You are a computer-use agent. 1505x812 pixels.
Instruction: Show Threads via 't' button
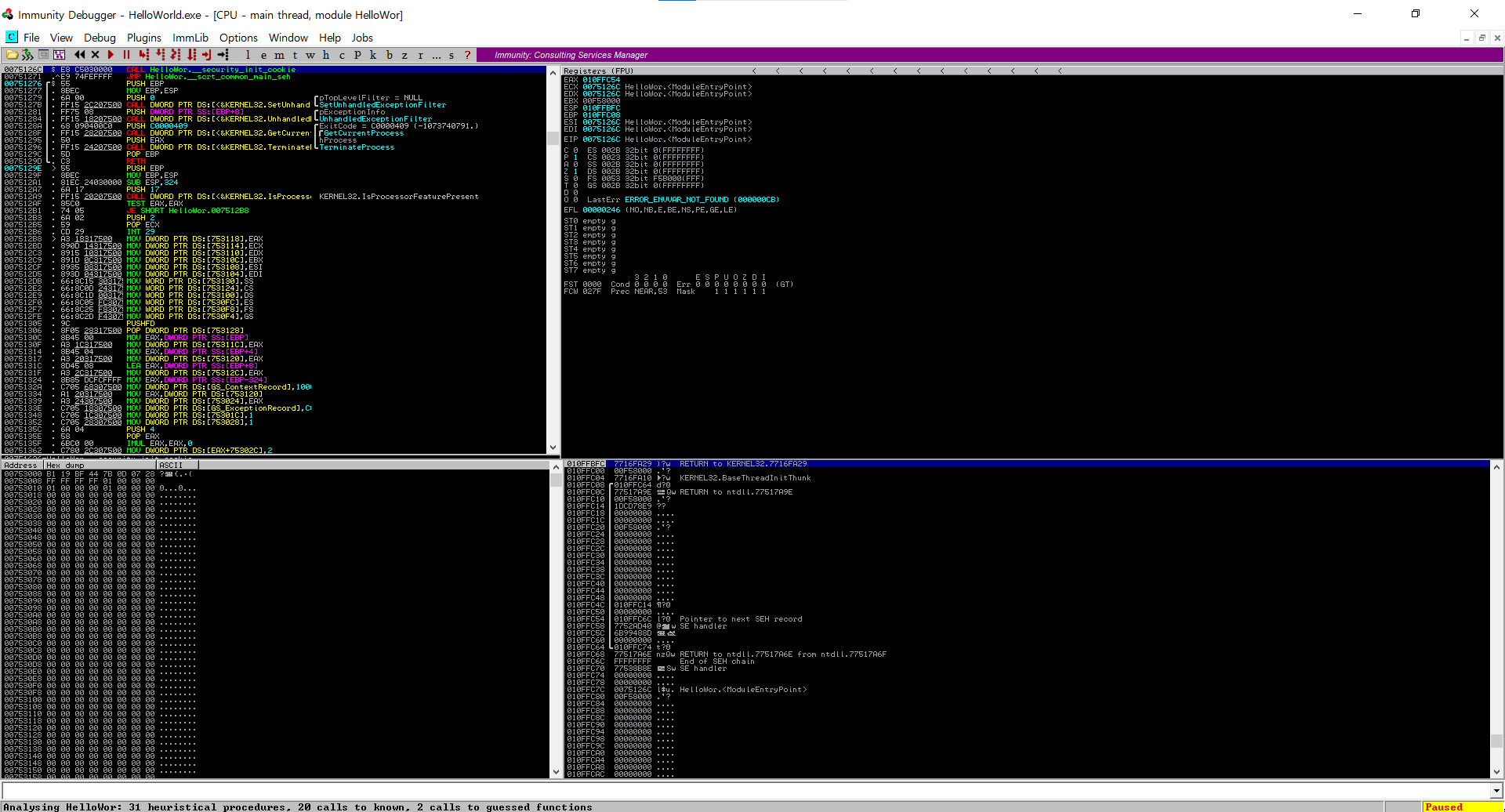tap(295, 55)
